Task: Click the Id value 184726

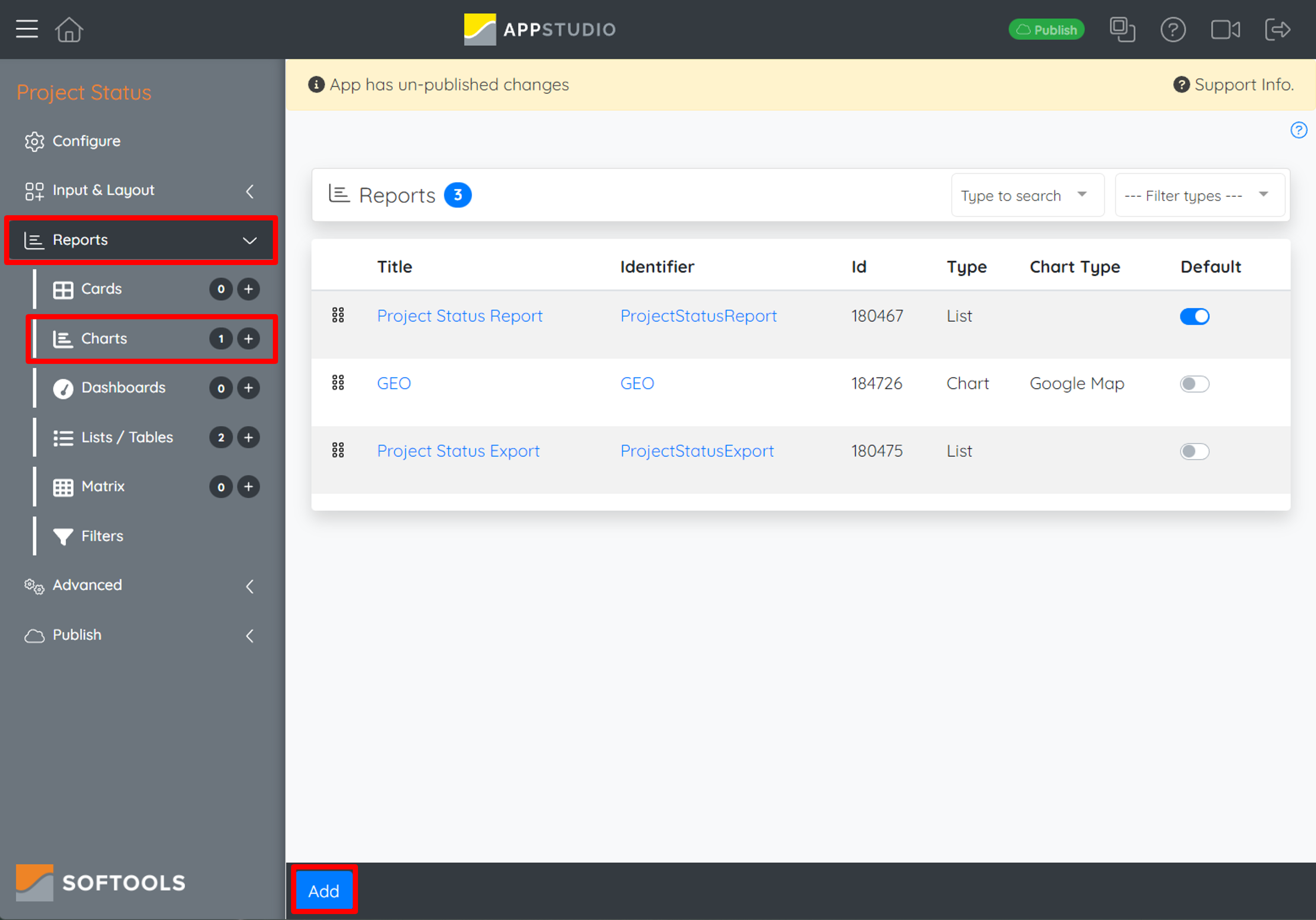Action: pyautogui.click(x=876, y=384)
